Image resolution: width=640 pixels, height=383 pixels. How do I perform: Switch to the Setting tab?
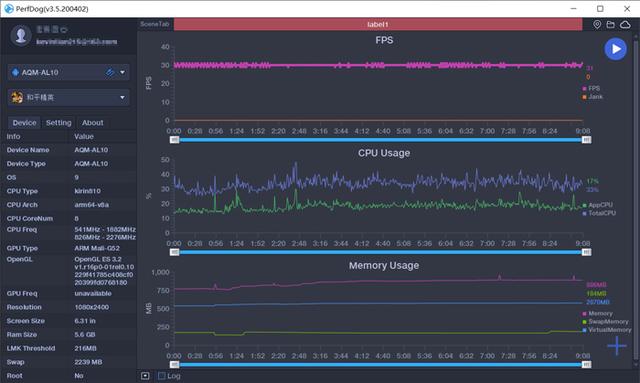[58, 122]
